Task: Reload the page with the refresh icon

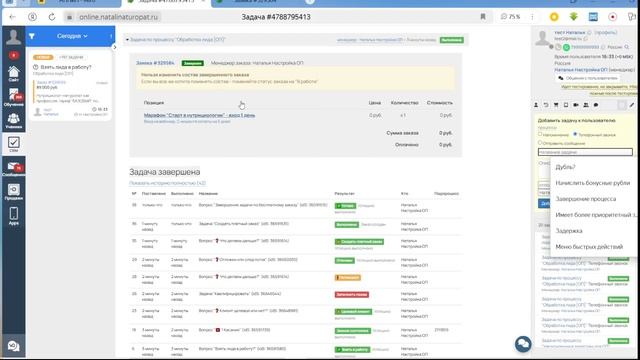Action: click(x=52, y=17)
